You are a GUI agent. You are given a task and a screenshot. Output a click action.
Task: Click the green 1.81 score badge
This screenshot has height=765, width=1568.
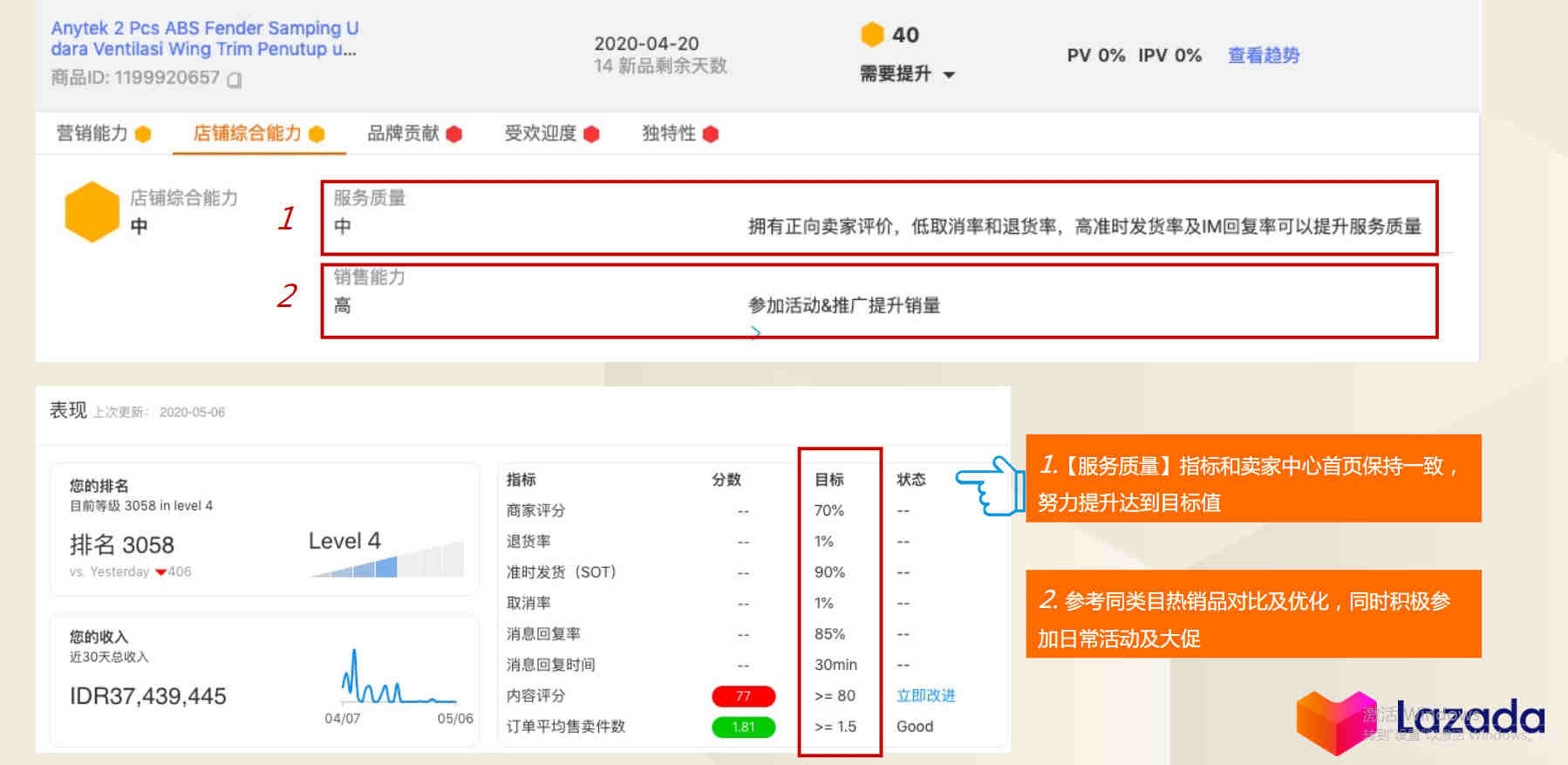[x=743, y=727]
